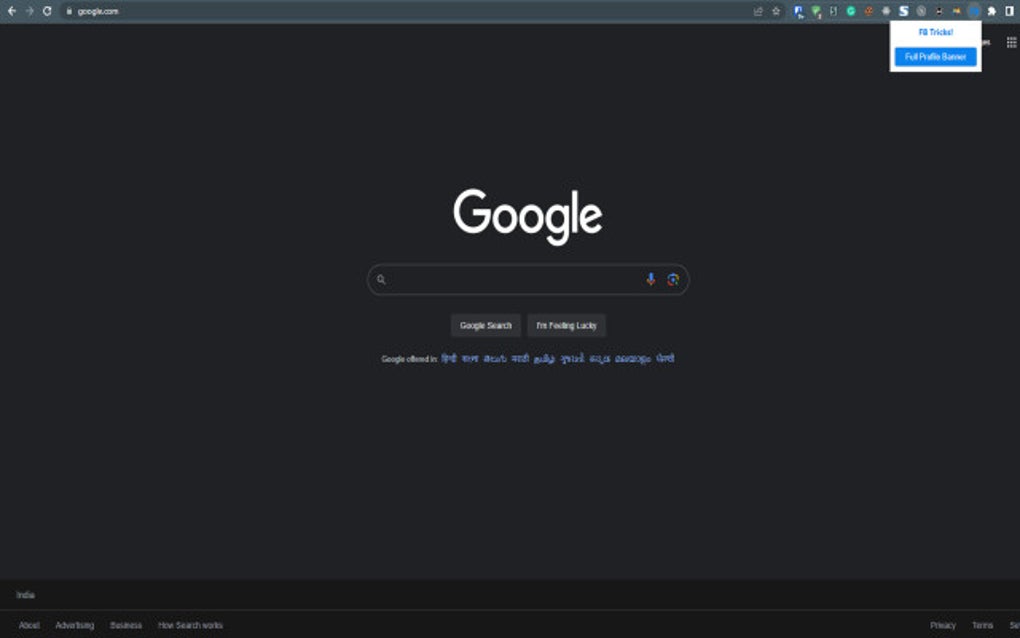1020x638 pixels.
Task: Click the FB Tricks! link in the popup
Action: pyautogui.click(x=934, y=32)
